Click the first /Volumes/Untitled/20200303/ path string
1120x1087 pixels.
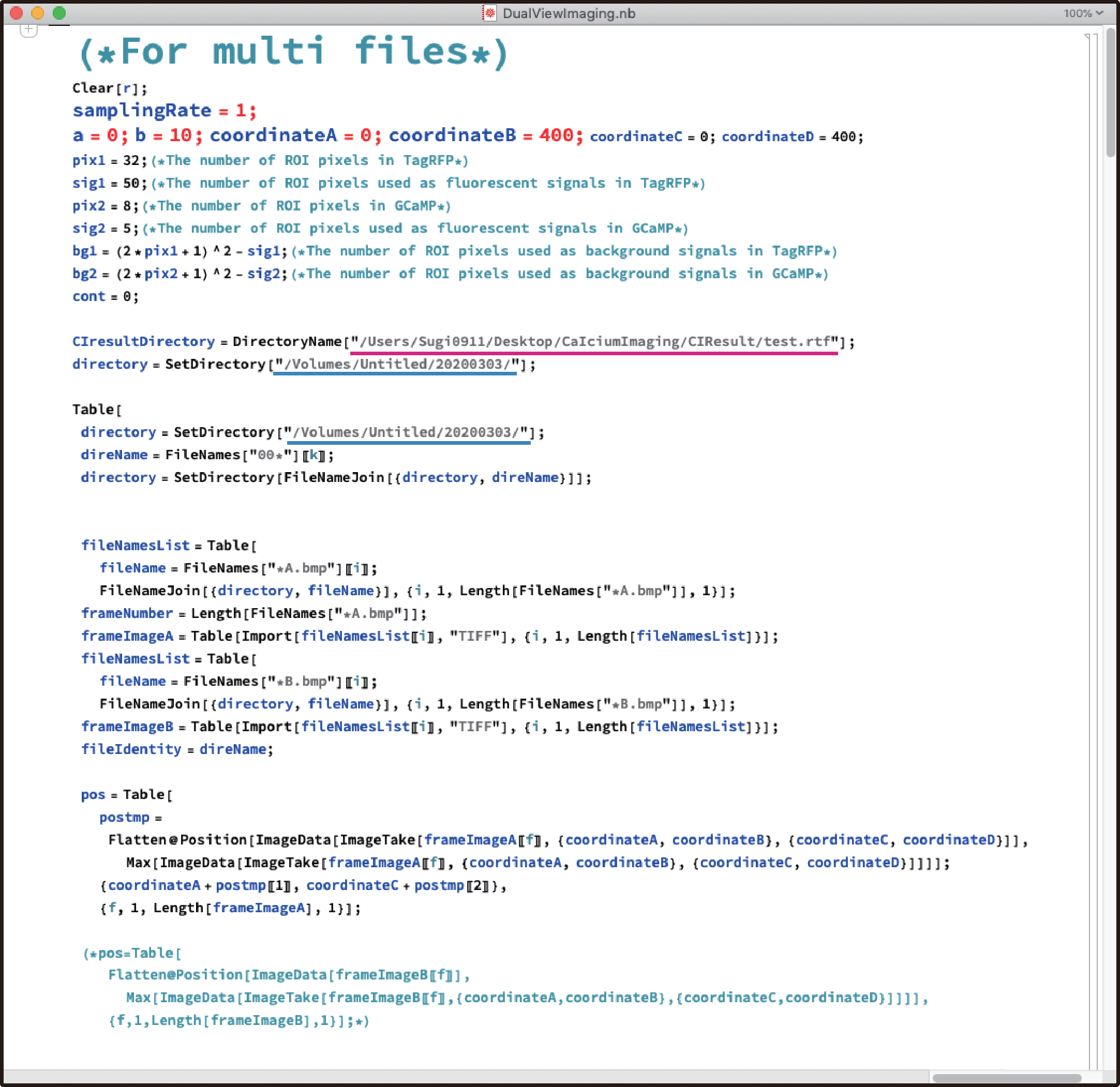[x=397, y=364]
